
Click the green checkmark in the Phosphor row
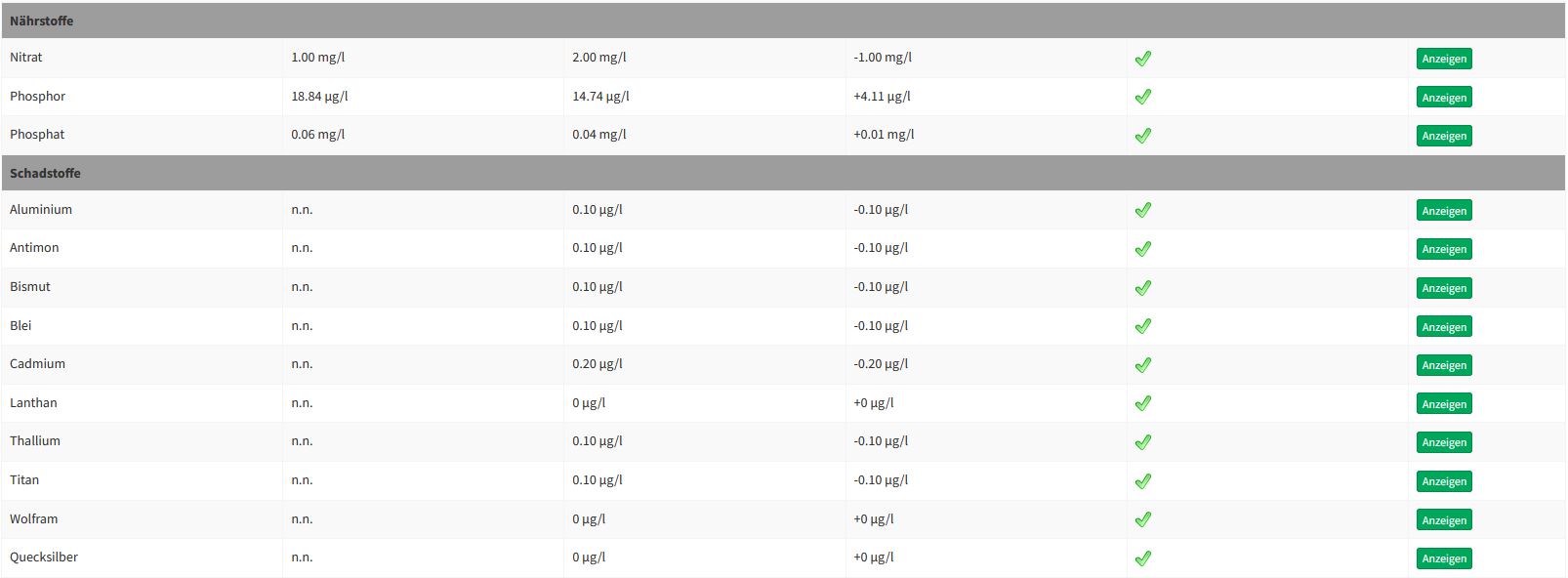click(1142, 97)
